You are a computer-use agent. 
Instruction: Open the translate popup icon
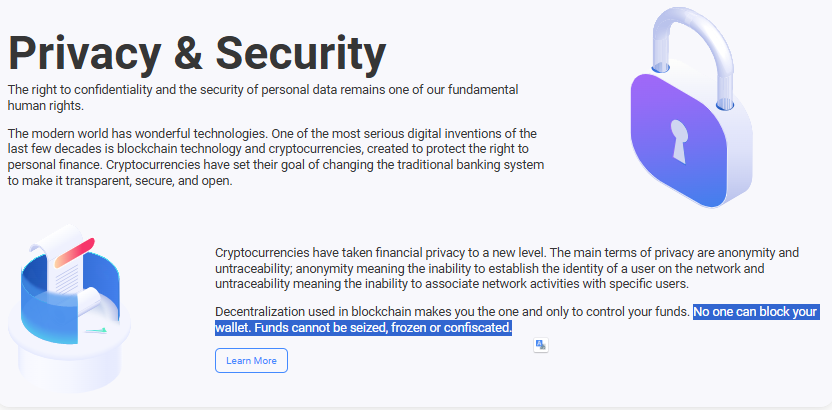pos(541,345)
